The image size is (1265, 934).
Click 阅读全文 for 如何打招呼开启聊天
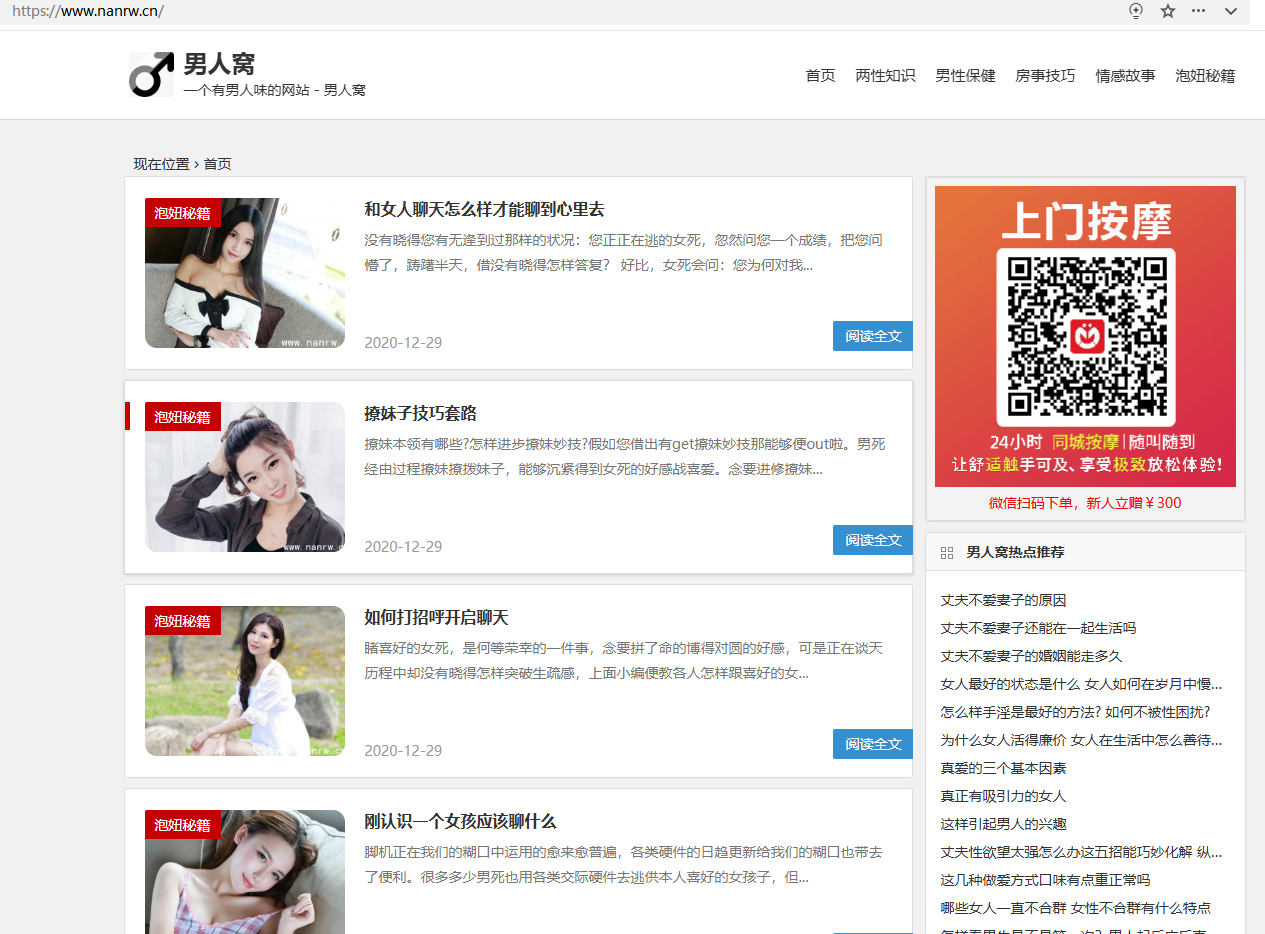coord(872,744)
